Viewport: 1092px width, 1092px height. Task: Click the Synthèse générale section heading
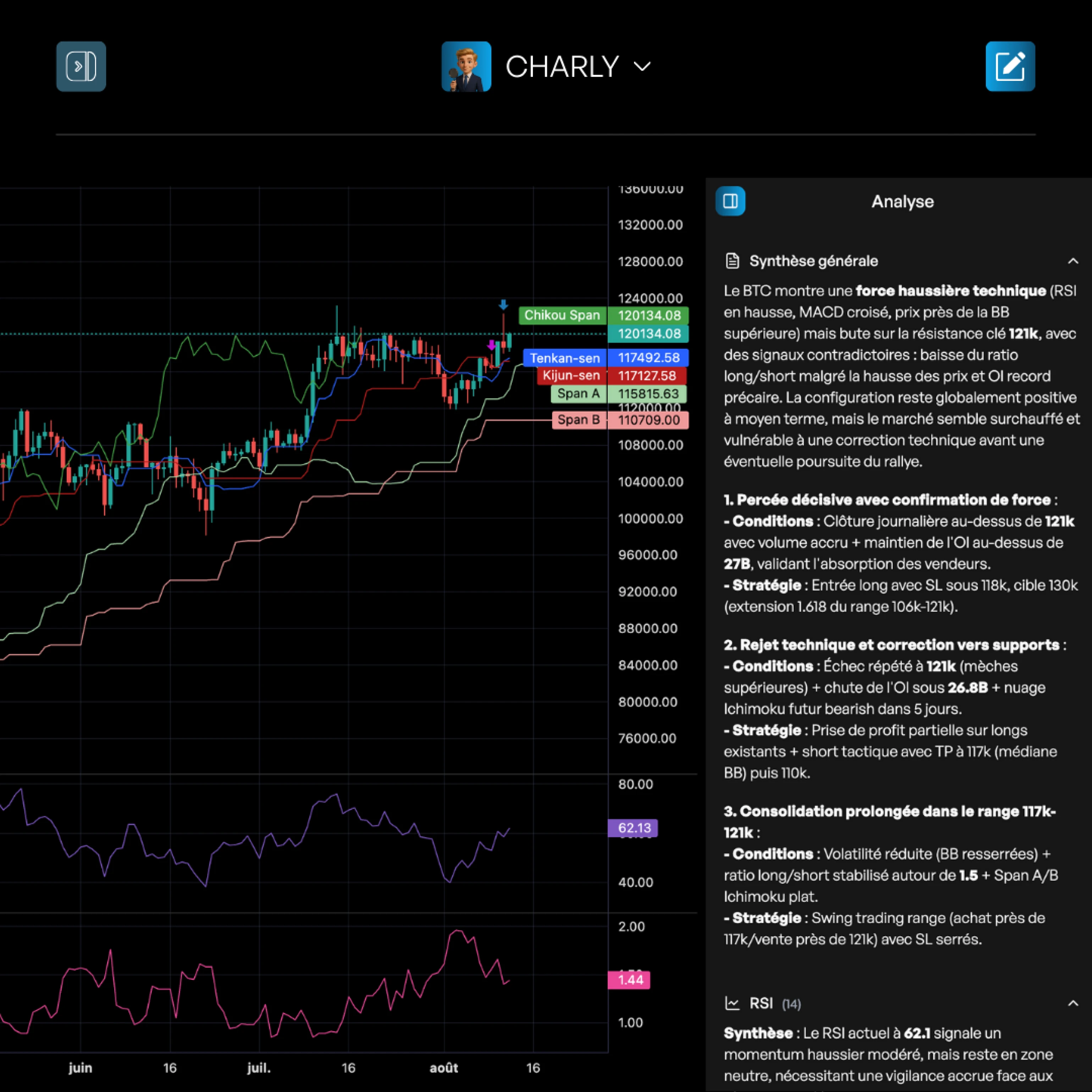(814, 261)
